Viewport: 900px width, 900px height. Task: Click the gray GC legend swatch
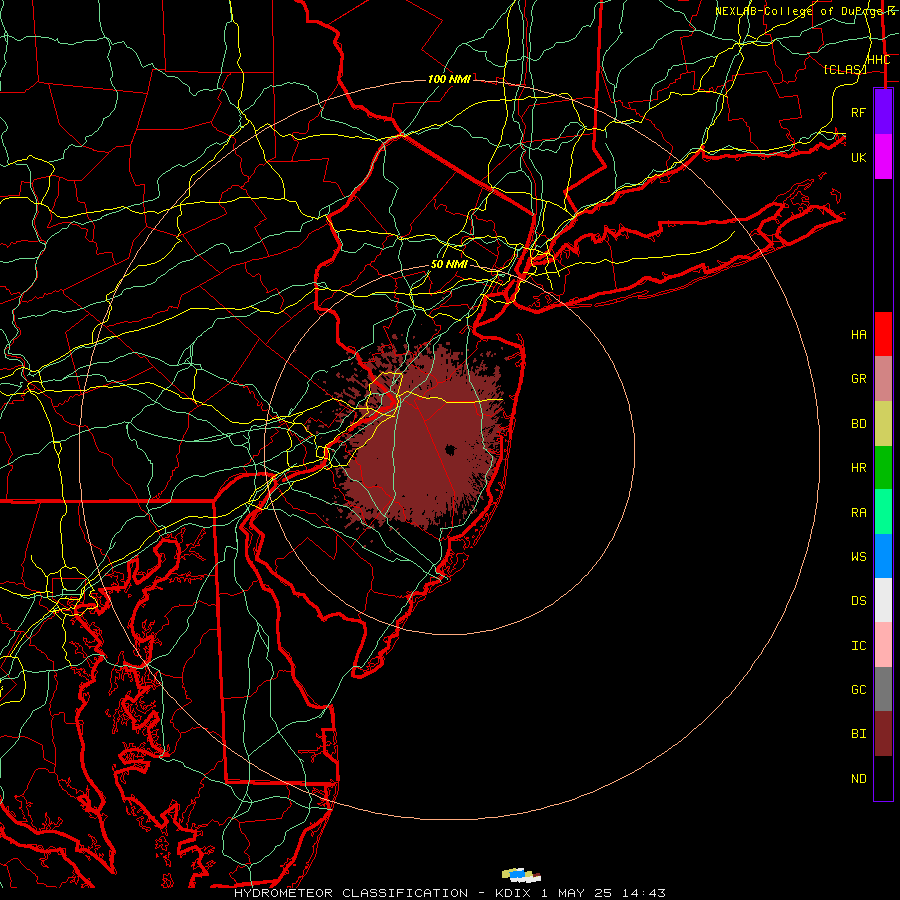coord(883,689)
